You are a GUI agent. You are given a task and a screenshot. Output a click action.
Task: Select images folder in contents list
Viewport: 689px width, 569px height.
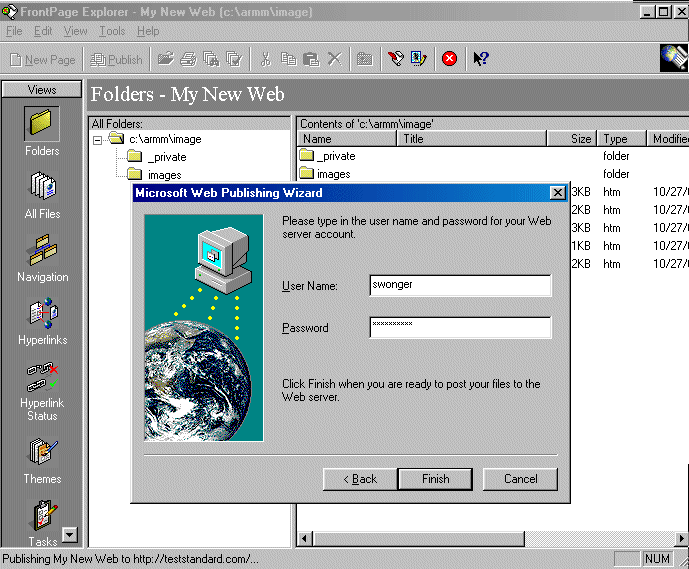click(325, 174)
